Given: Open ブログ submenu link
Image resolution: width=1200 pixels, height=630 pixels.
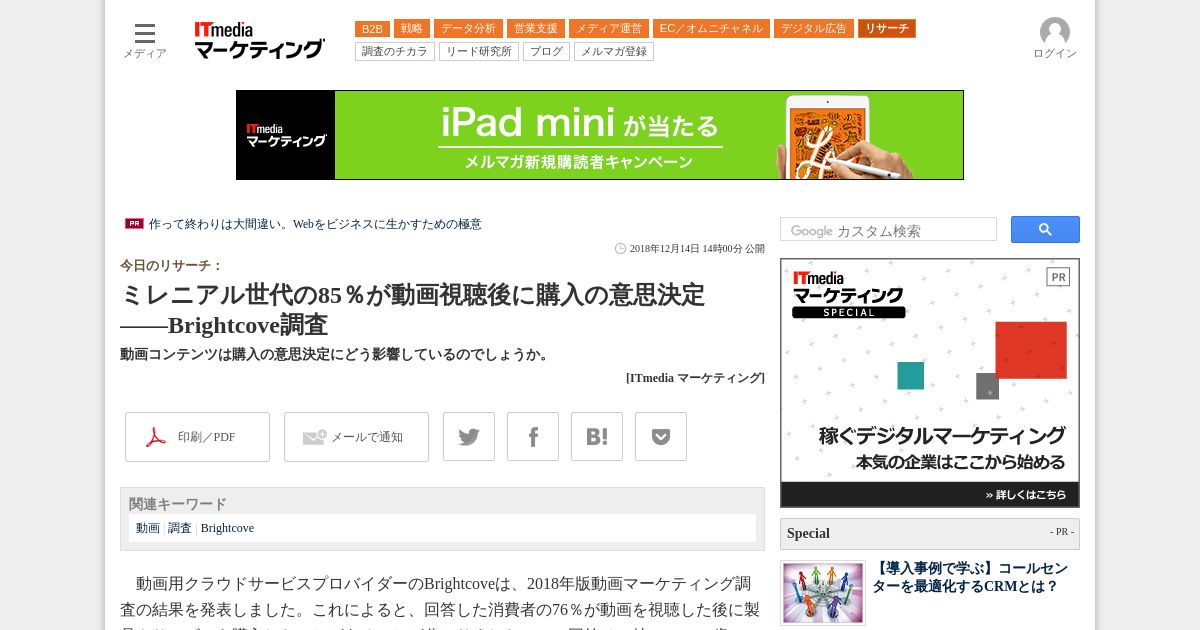Looking at the screenshot, I should click(x=546, y=51).
